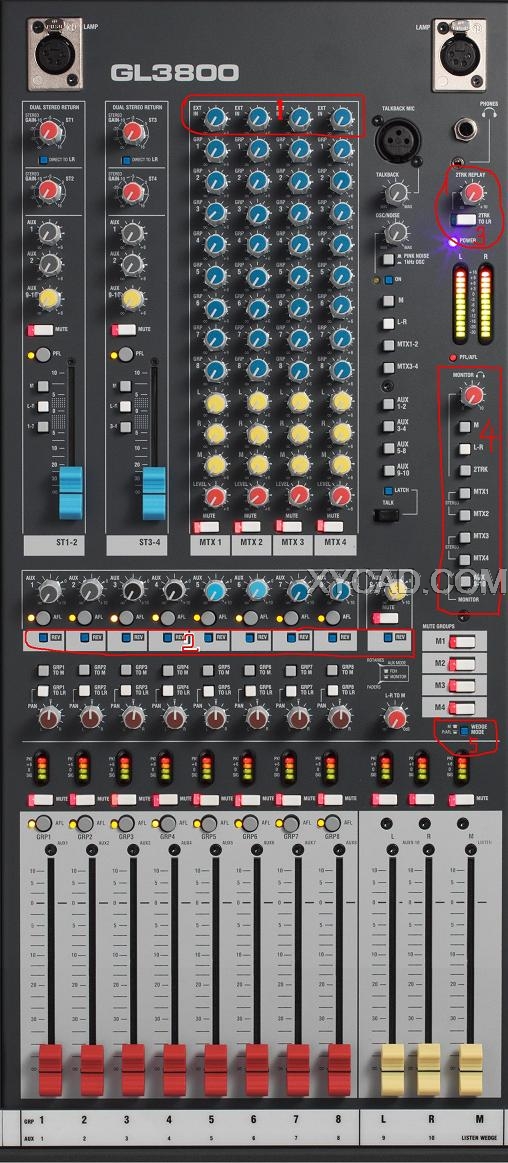The height and width of the screenshot is (1163, 508).
Task: Select MTX4 as monitor source
Action: (x=464, y=559)
